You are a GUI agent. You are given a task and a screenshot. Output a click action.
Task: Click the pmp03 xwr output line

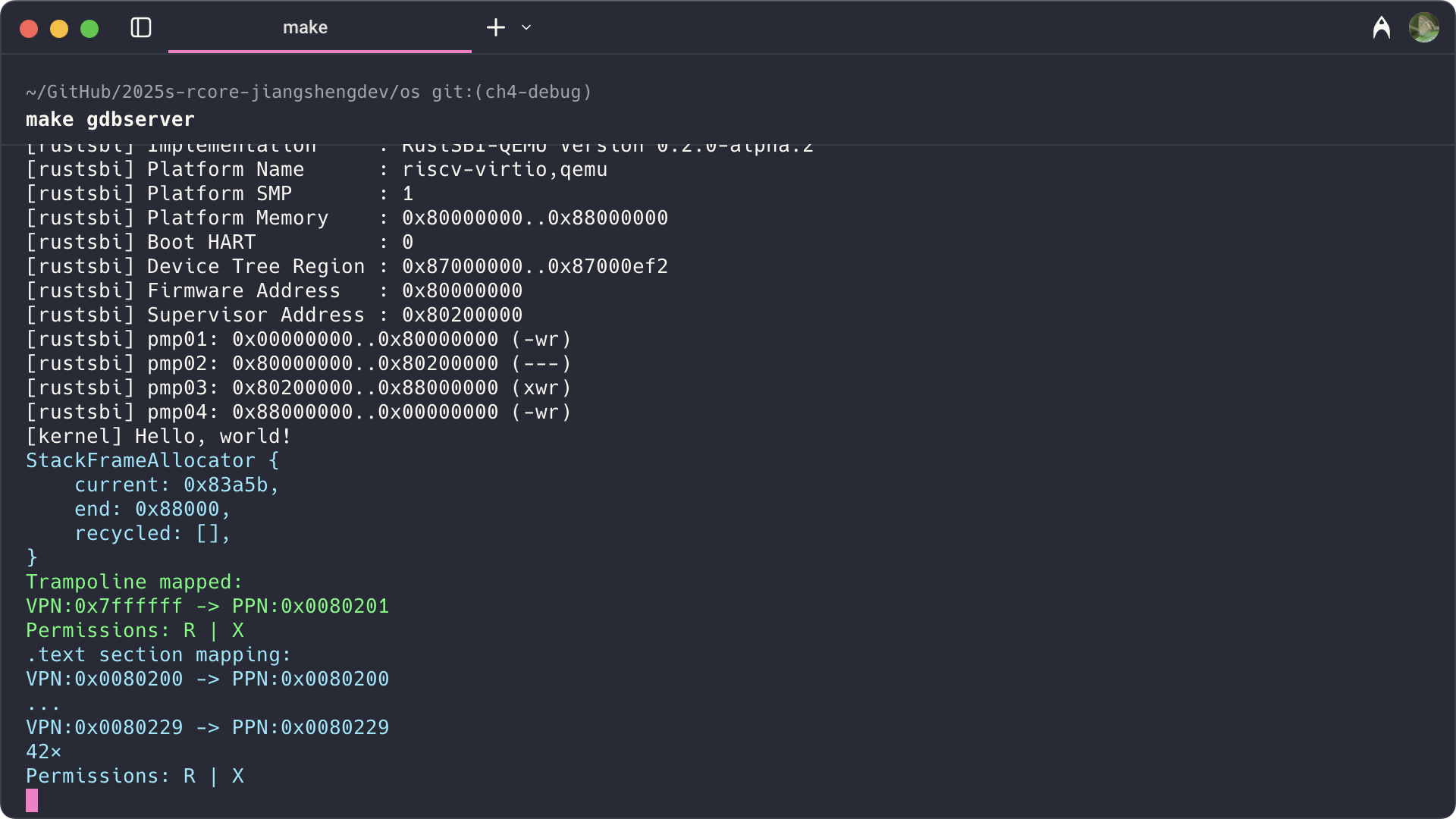[x=298, y=388]
